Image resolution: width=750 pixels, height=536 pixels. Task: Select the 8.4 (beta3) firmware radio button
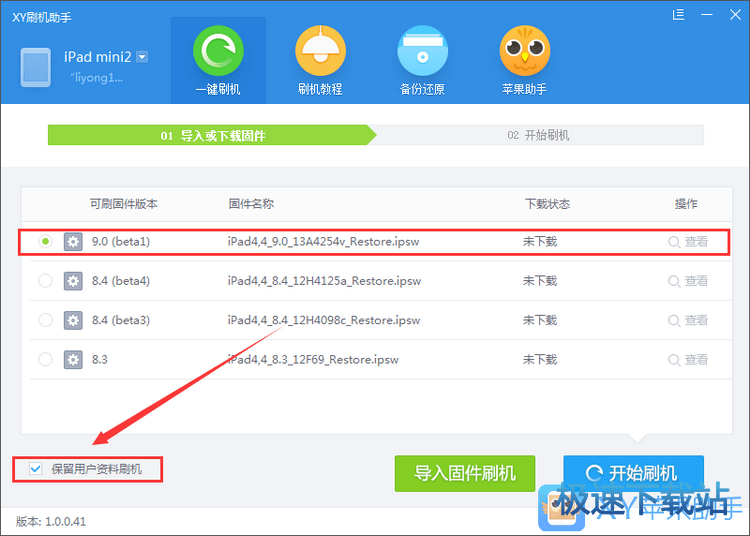pos(45,320)
